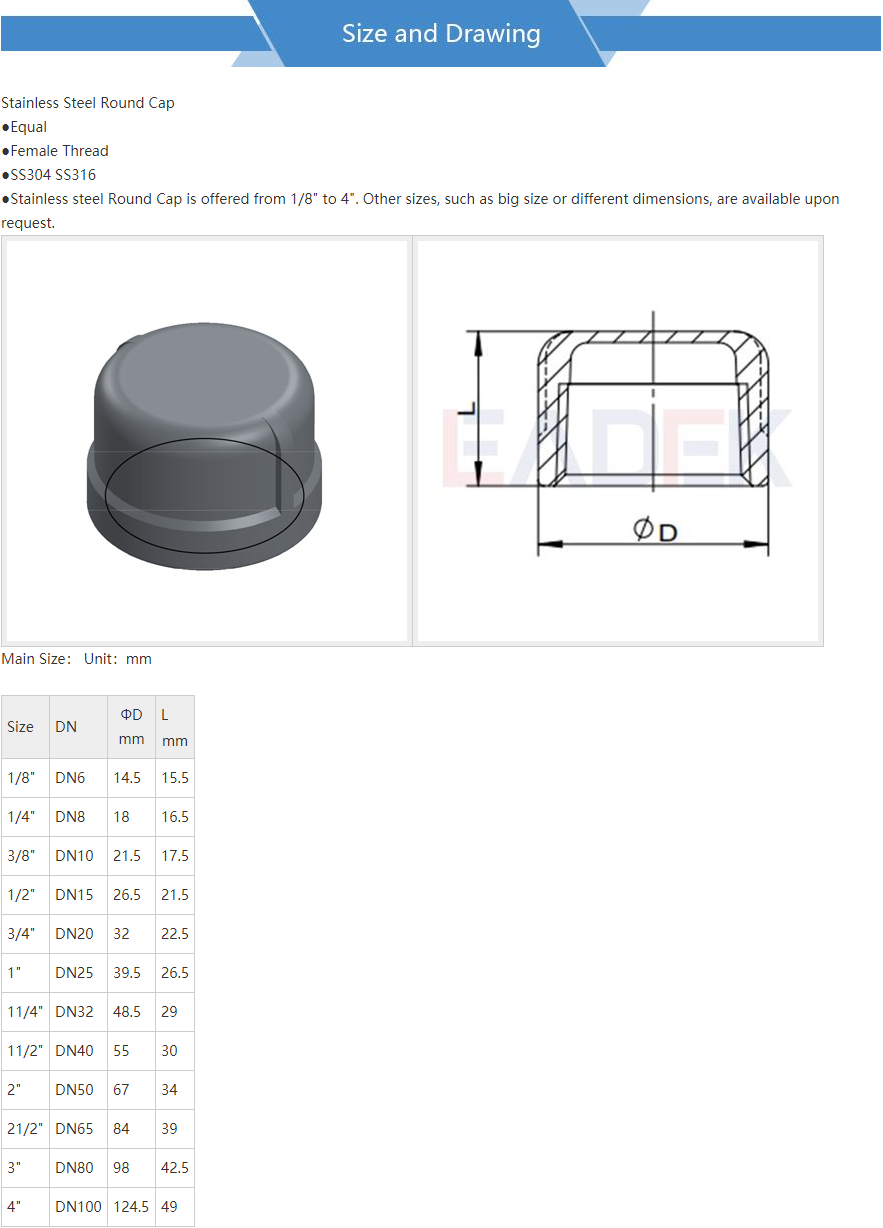Click the 'Size' column header
This screenshot has height=1228, width=883.
click(x=26, y=727)
